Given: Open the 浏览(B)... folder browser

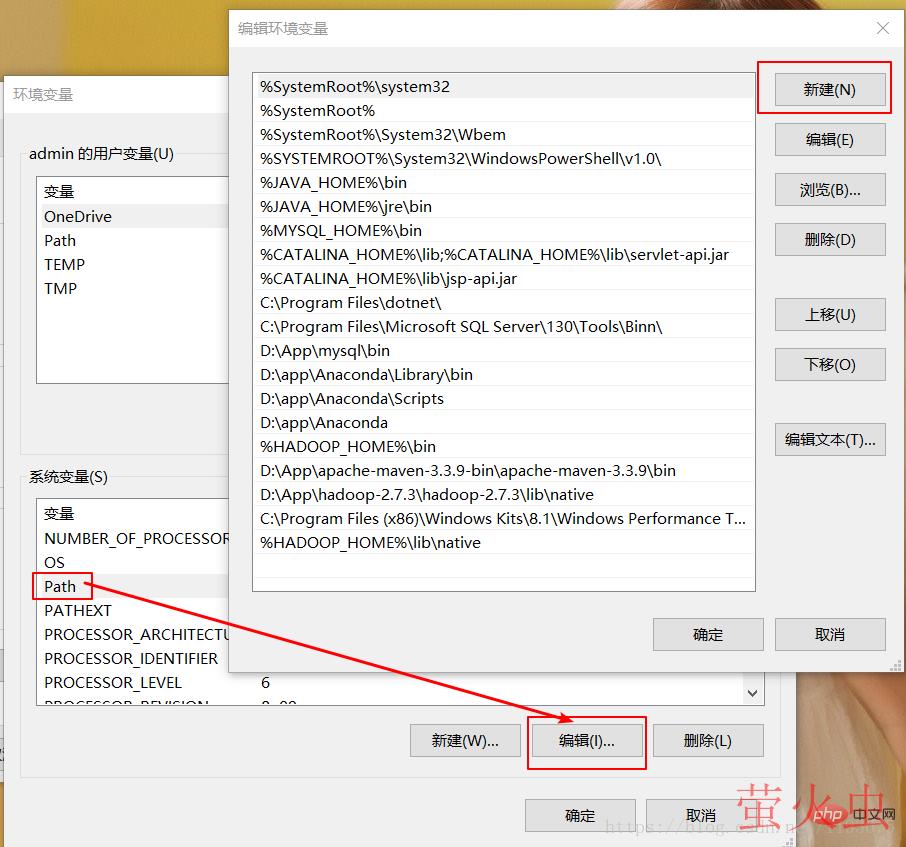Looking at the screenshot, I should 830,190.
